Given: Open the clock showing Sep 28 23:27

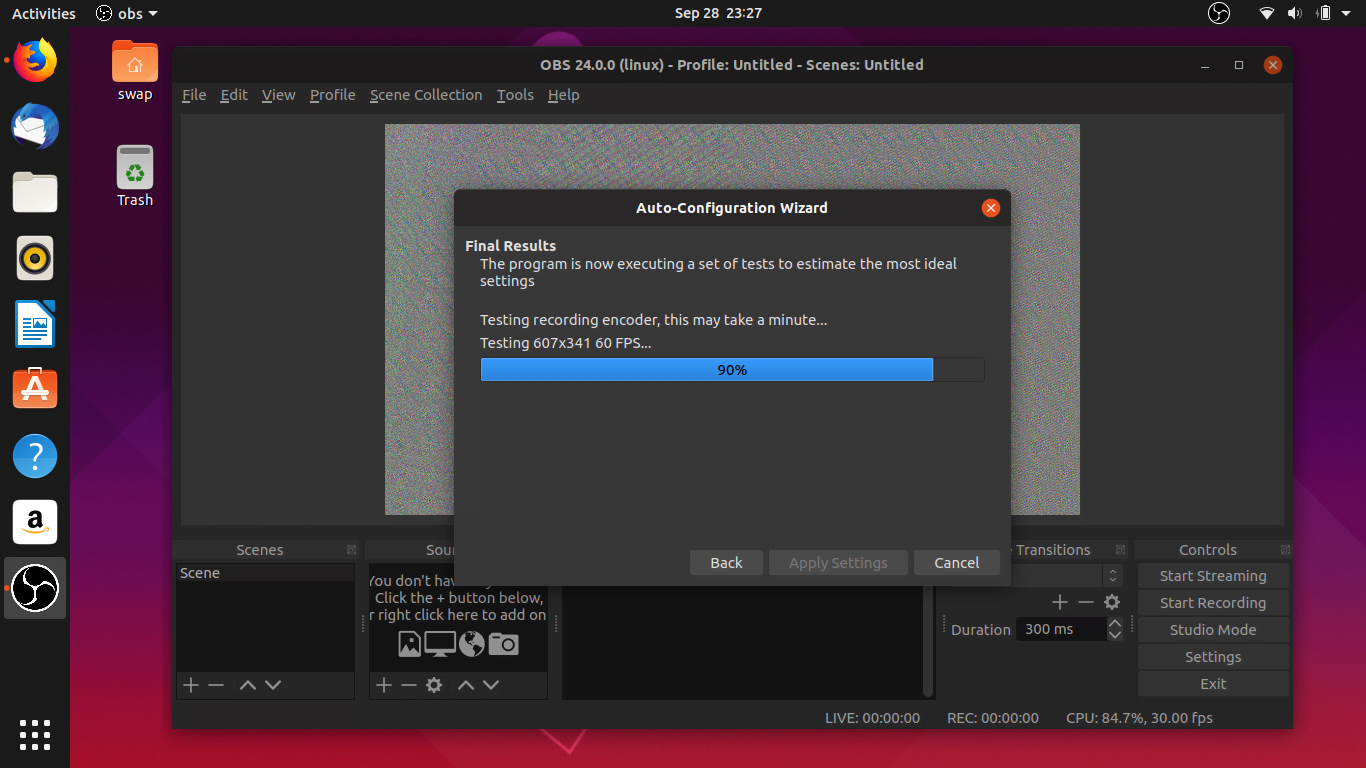Looking at the screenshot, I should 718,13.
